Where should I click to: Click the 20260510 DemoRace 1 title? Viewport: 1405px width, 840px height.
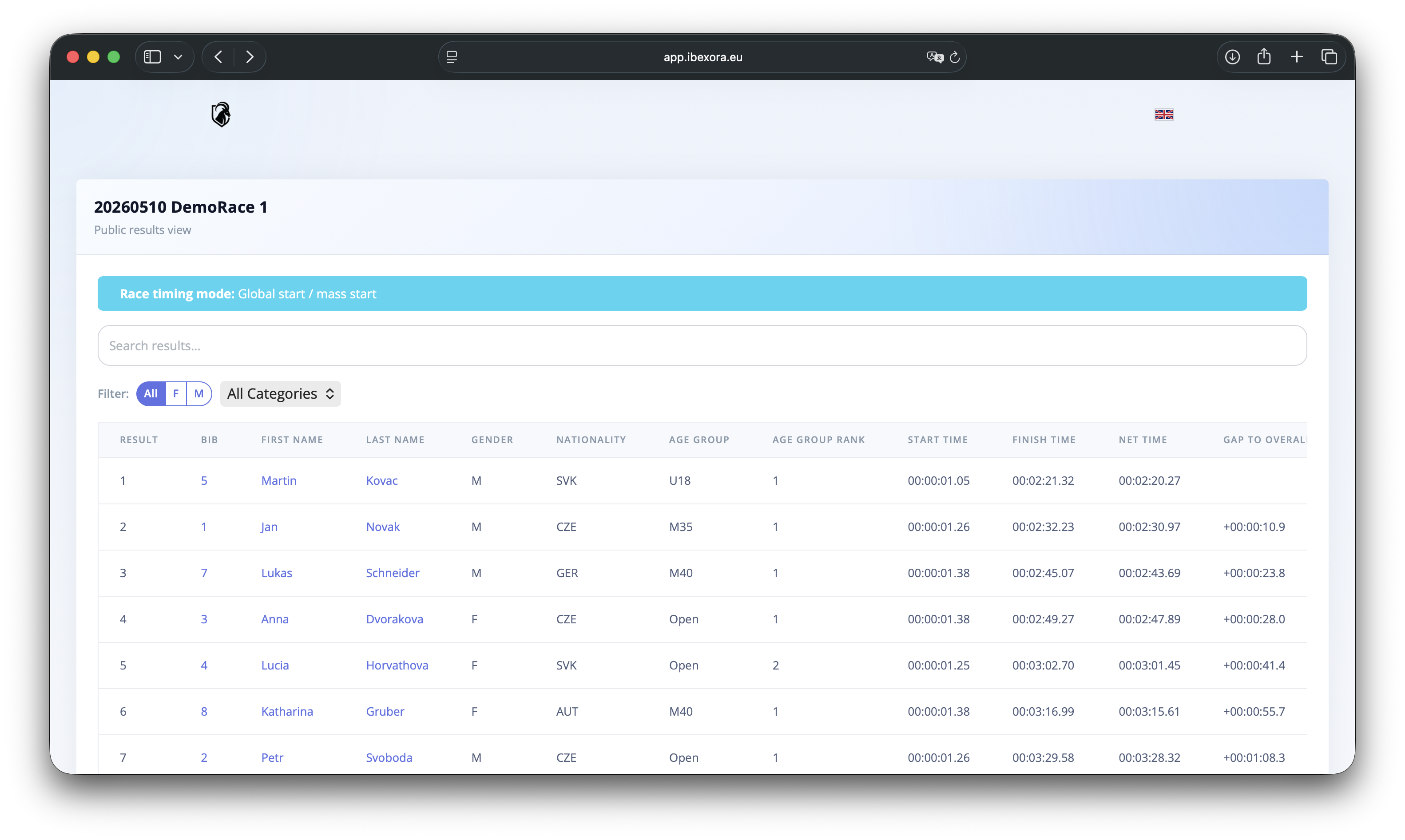181,207
